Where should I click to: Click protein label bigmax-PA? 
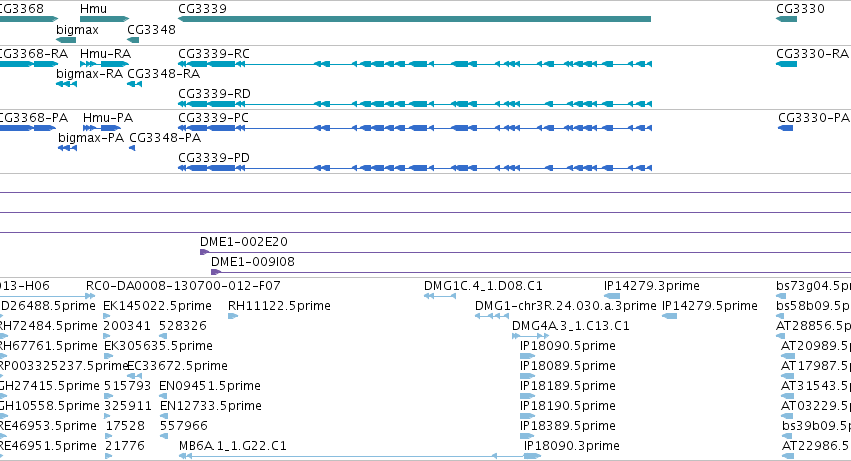click(x=91, y=137)
